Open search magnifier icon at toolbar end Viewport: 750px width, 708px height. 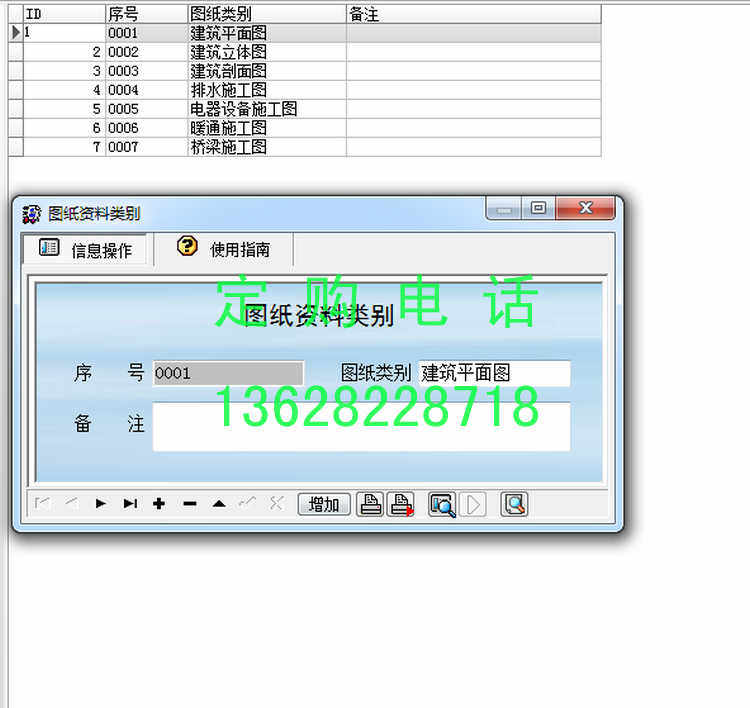(x=514, y=504)
